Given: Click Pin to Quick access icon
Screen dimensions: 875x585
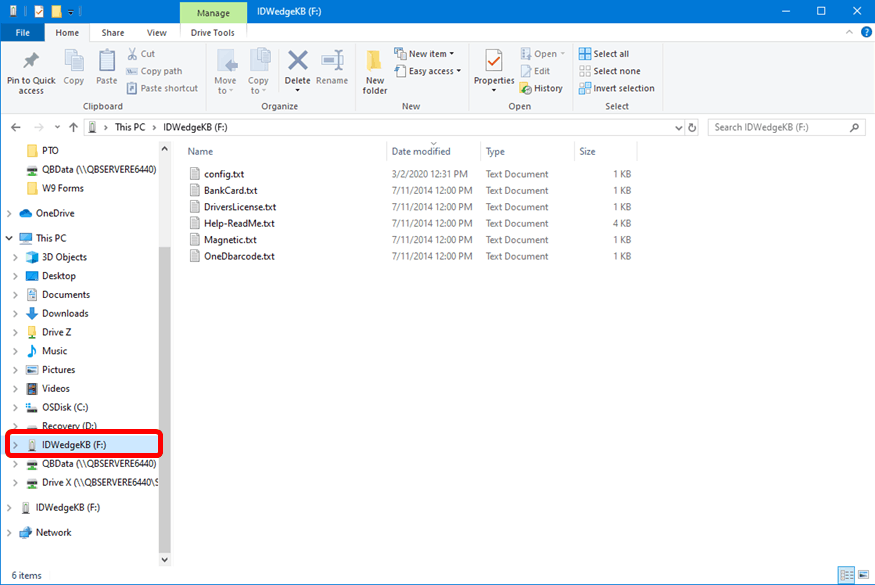Looking at the screenshot, I should 31,60.
